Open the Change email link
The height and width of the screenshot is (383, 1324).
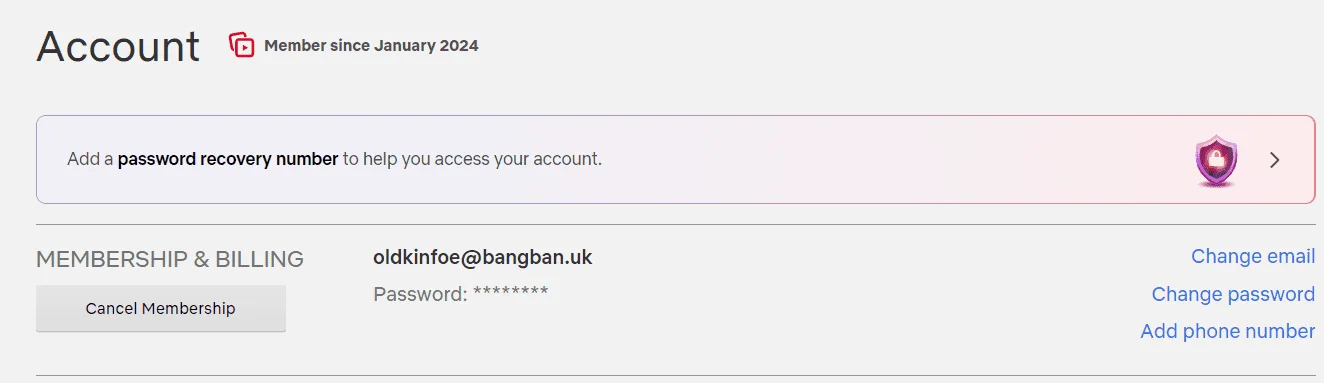1252,256
